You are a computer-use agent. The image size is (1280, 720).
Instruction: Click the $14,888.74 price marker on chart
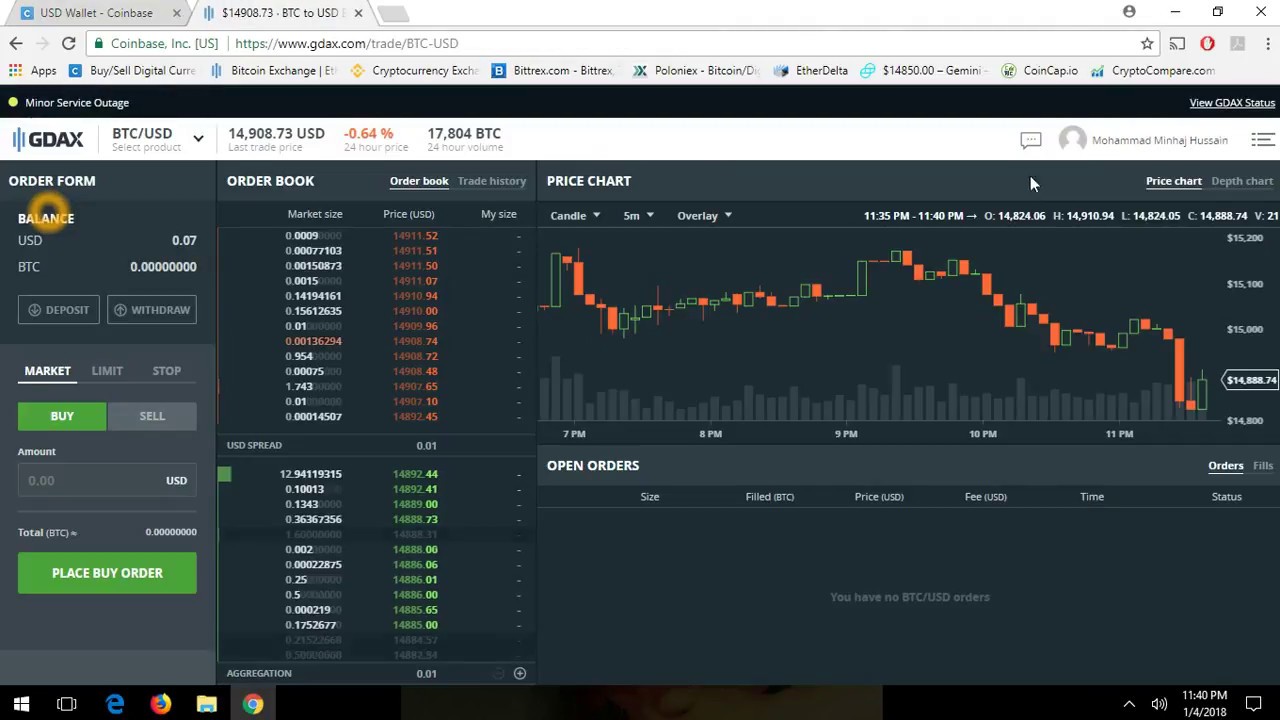pyautogui.click(x=1250, y=380)
